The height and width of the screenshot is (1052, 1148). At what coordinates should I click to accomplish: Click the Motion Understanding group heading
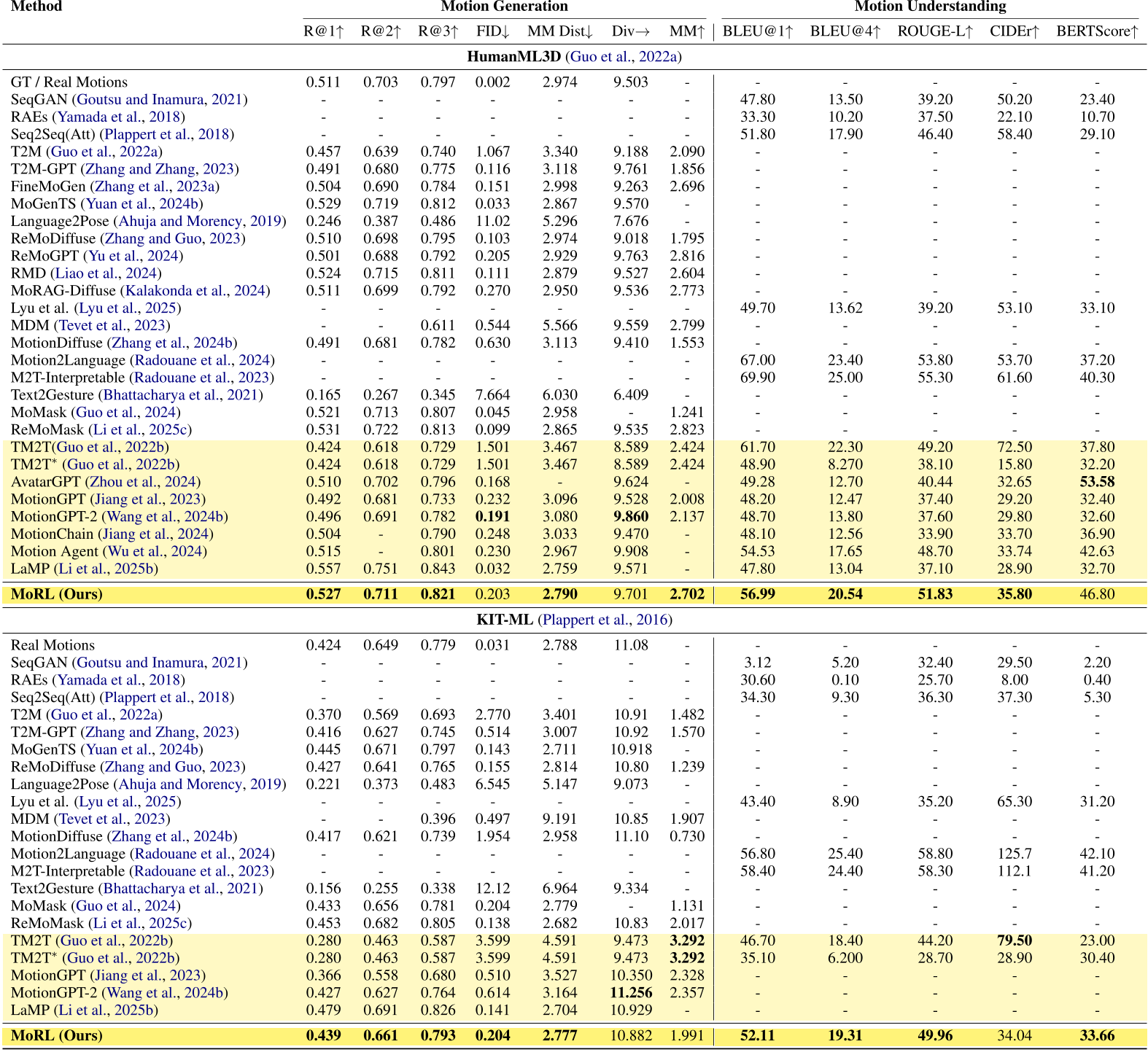pyautogui.click(x=930, y=7)
